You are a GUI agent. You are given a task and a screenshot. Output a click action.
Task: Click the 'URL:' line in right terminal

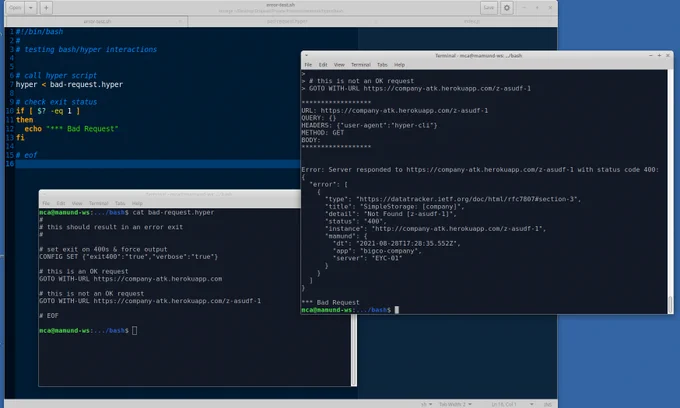coord(395,111)
